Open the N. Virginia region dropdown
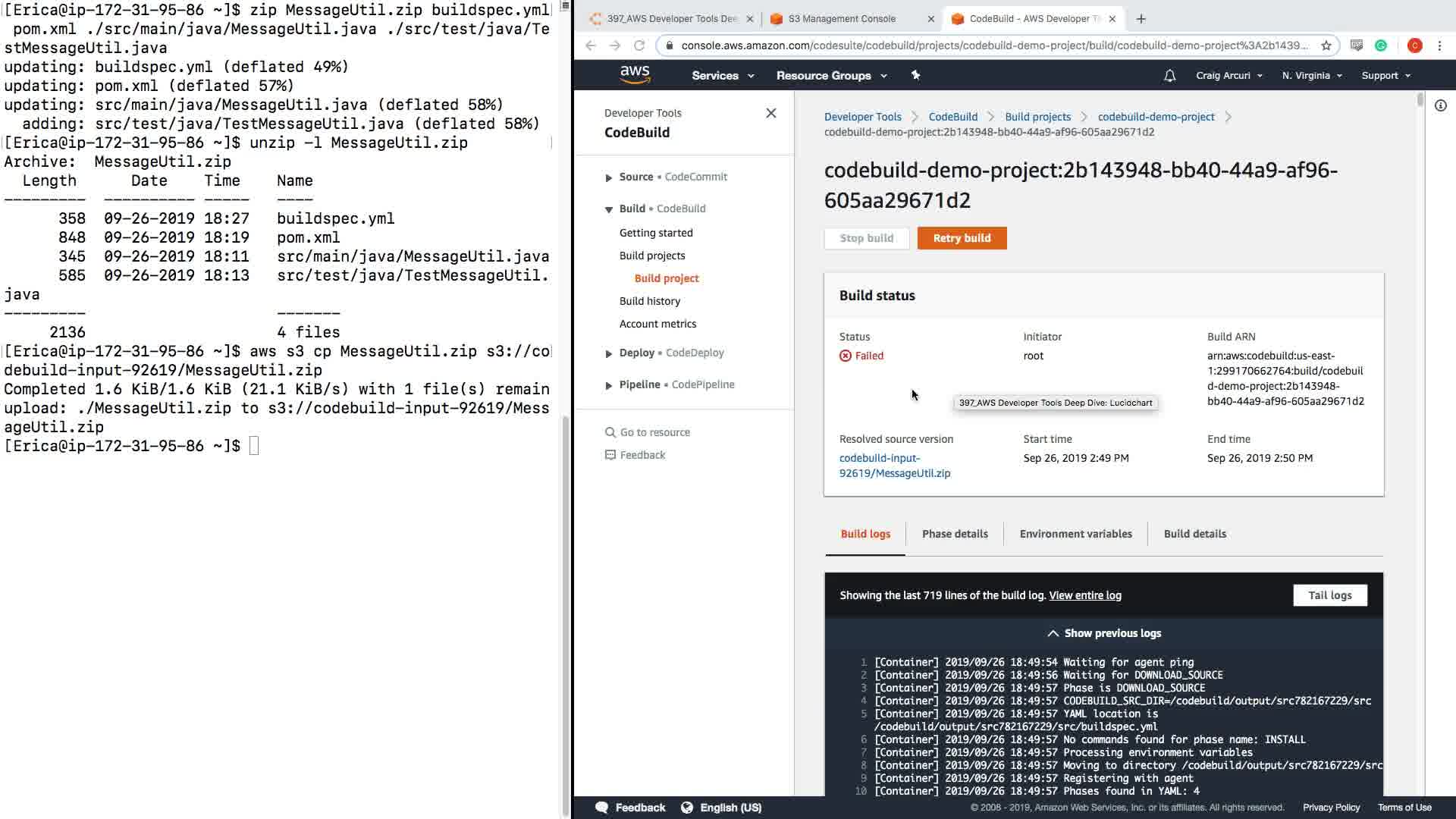Screen dimensions: 1456x819 (1311, 76)
